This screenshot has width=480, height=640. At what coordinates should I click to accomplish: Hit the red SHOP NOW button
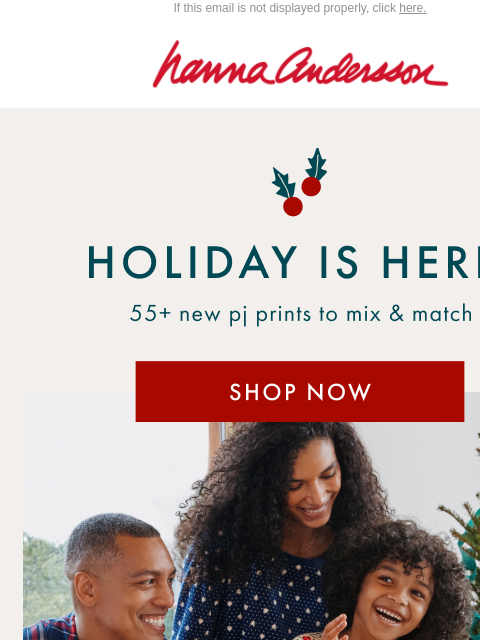pyautogui.click(x=300, y=391)
